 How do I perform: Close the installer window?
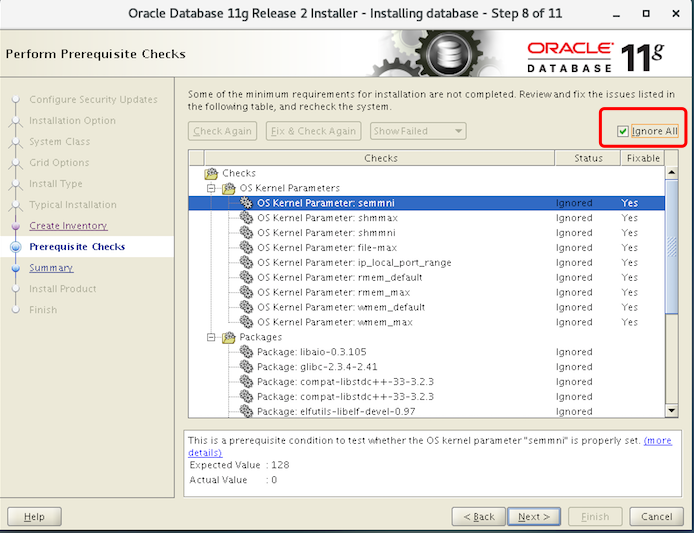(676, 14)
